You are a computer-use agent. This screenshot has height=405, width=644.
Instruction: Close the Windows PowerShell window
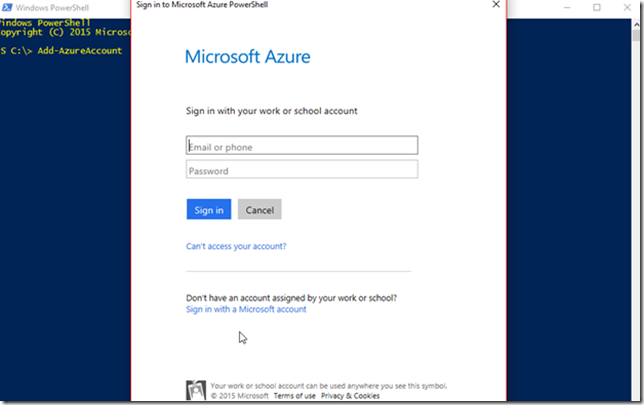pos(627,7)
